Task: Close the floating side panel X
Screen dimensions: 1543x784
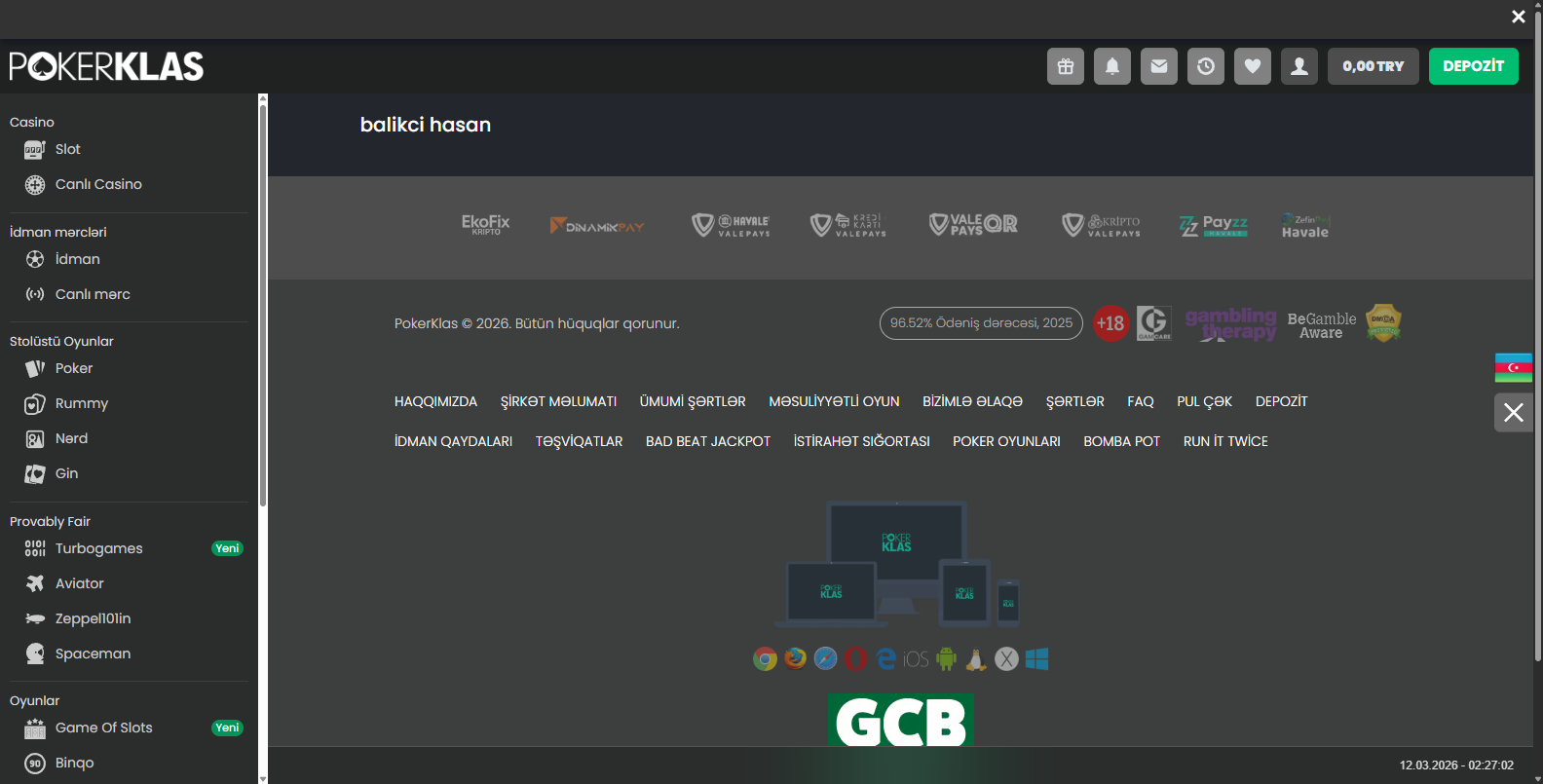Action: coord(1513,412)
